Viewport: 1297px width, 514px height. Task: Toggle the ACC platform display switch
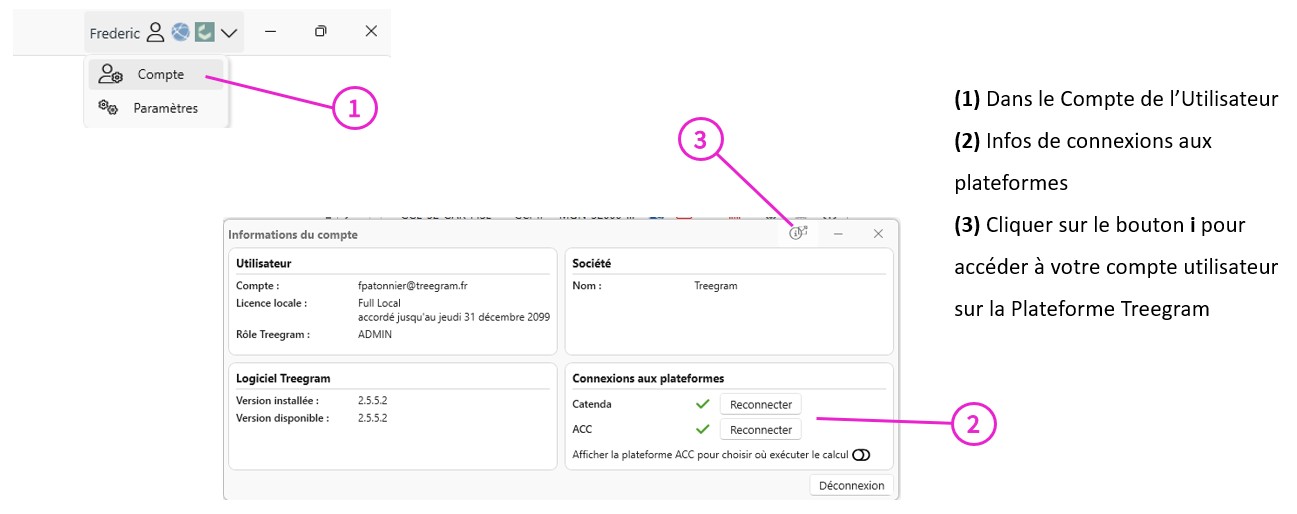[861, 455]
